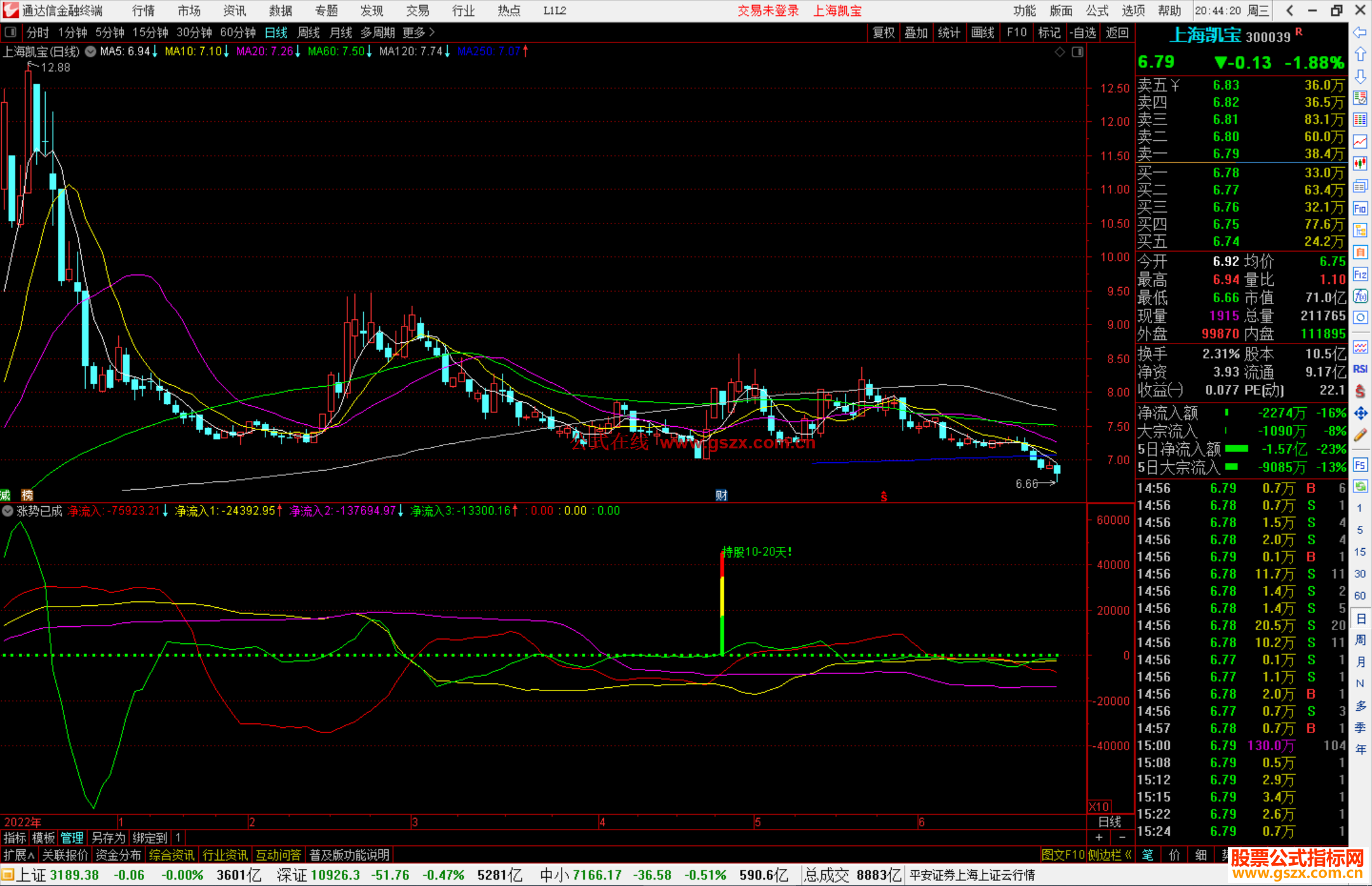Select the pencil drawing tool icon
1372x886 pixels.
pos(1360,436)
